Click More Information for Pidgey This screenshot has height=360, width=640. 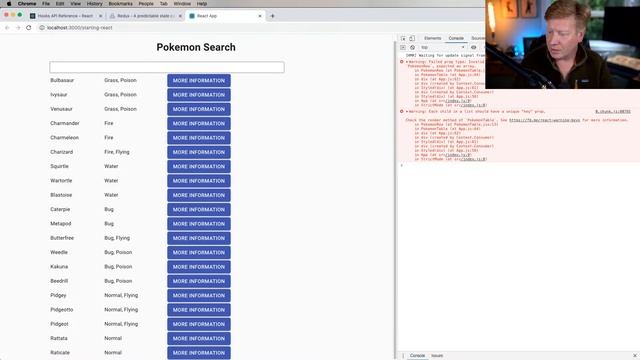coord(199,295)
